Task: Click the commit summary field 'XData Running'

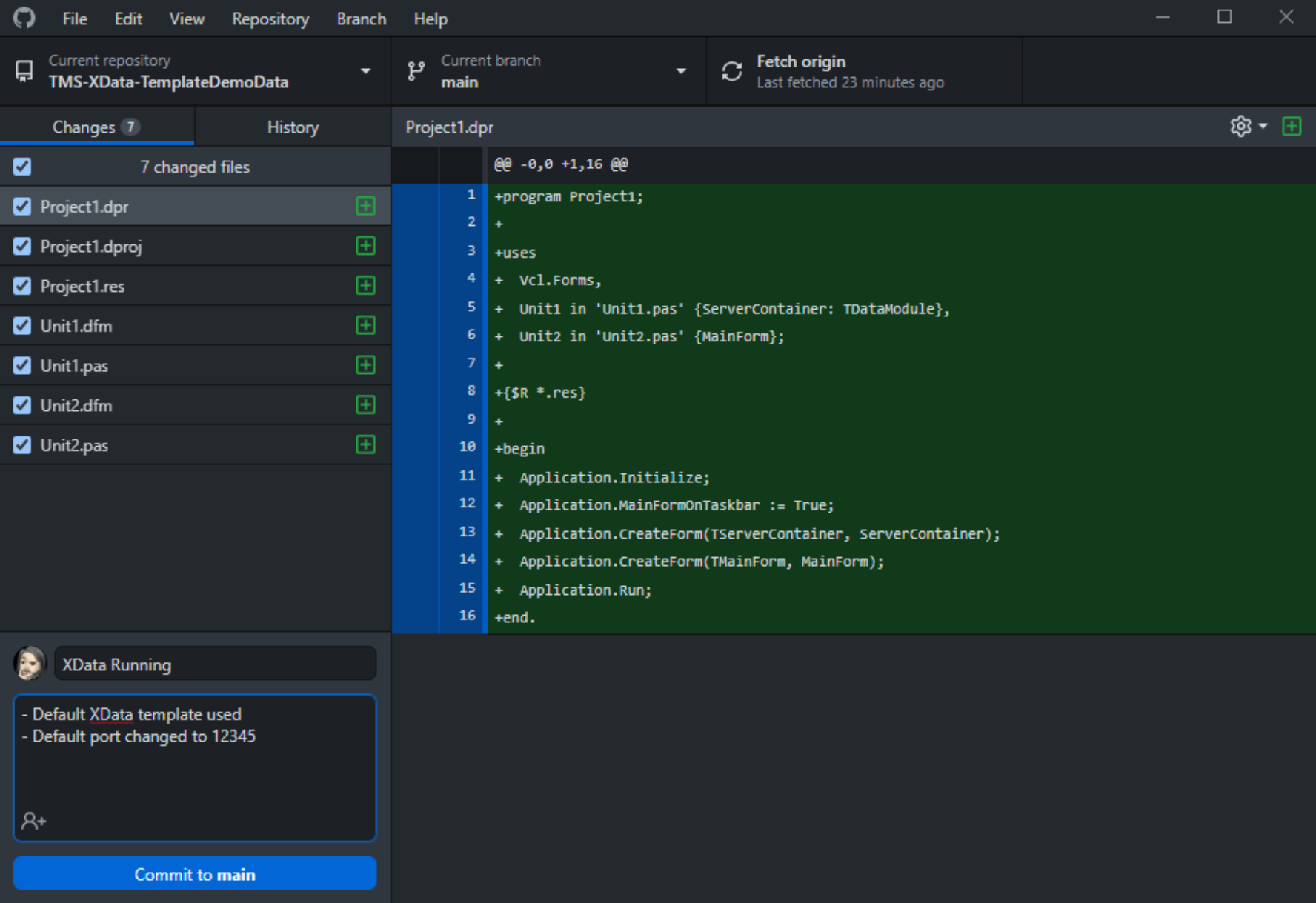Action: pos(215,664)
